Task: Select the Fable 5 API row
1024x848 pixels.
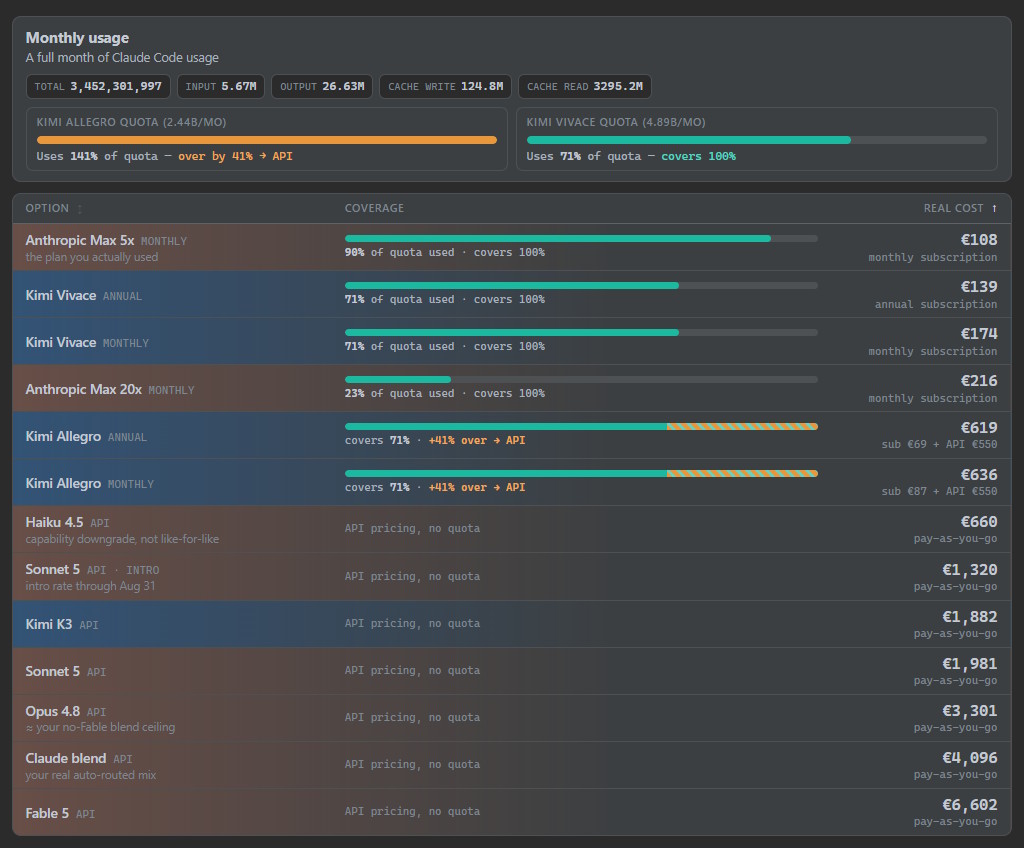Action: point(511,812)
